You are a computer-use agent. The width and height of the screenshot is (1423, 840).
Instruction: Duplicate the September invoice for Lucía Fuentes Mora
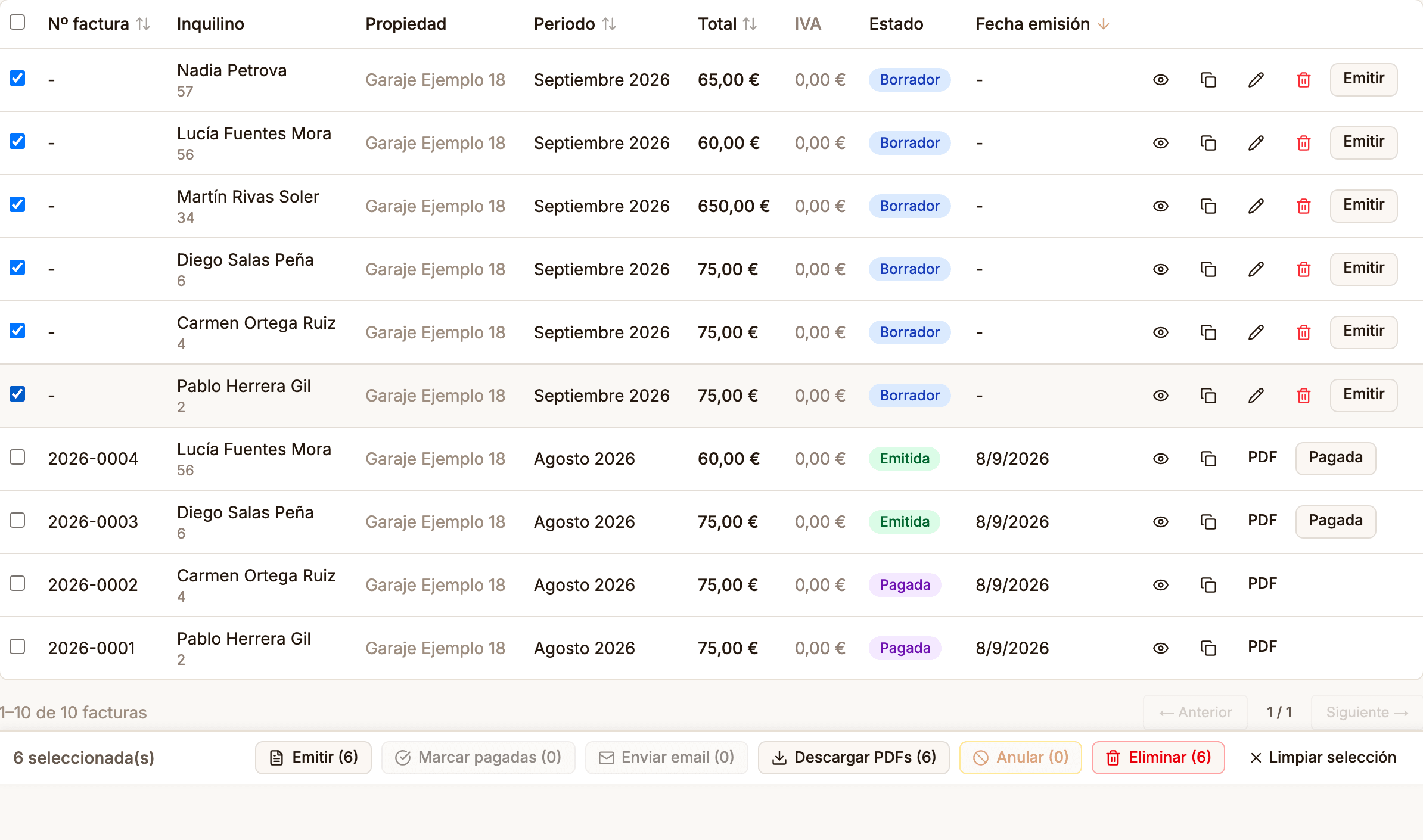click(x=1208, y=143)
